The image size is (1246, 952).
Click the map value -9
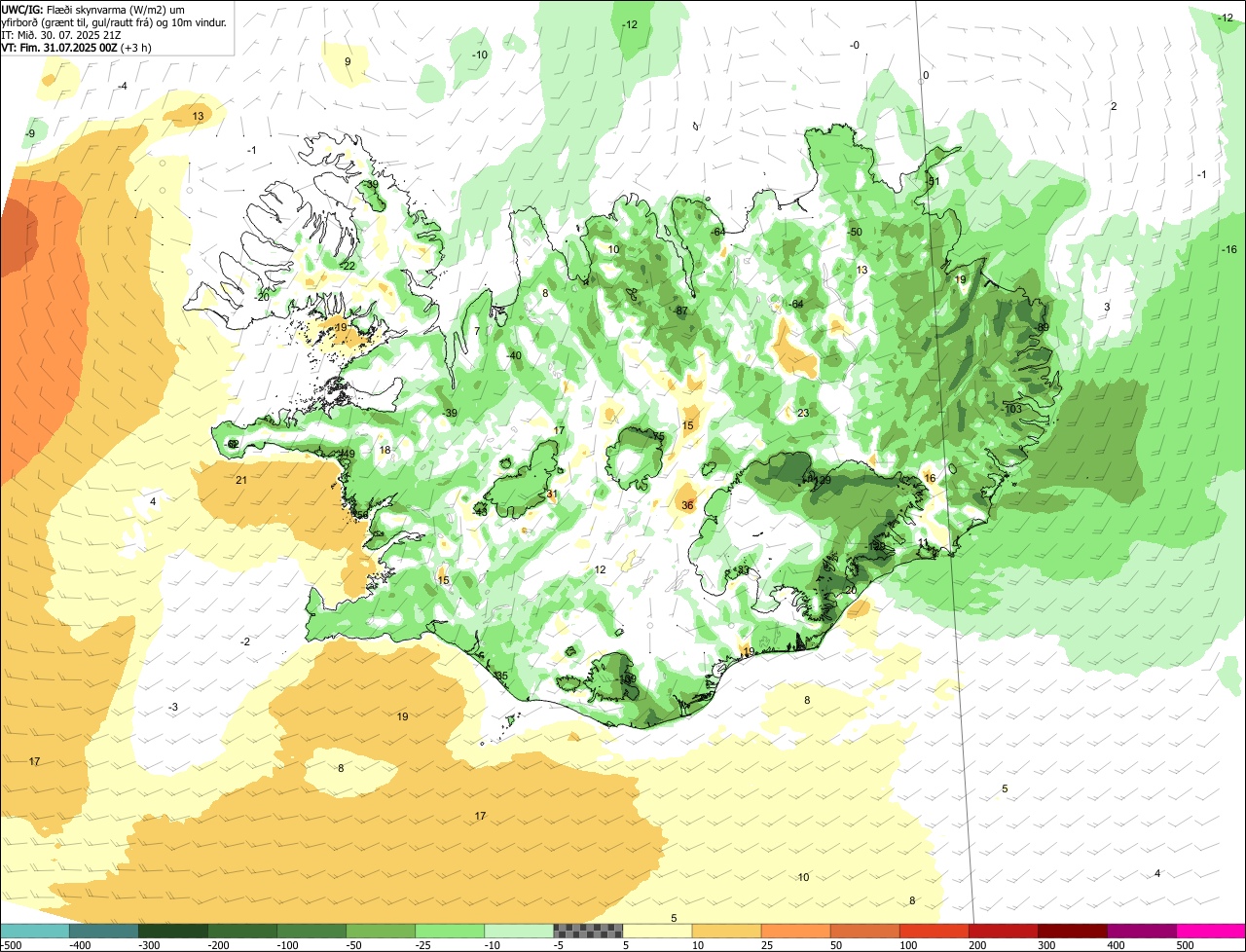click(x=30, y=133)
